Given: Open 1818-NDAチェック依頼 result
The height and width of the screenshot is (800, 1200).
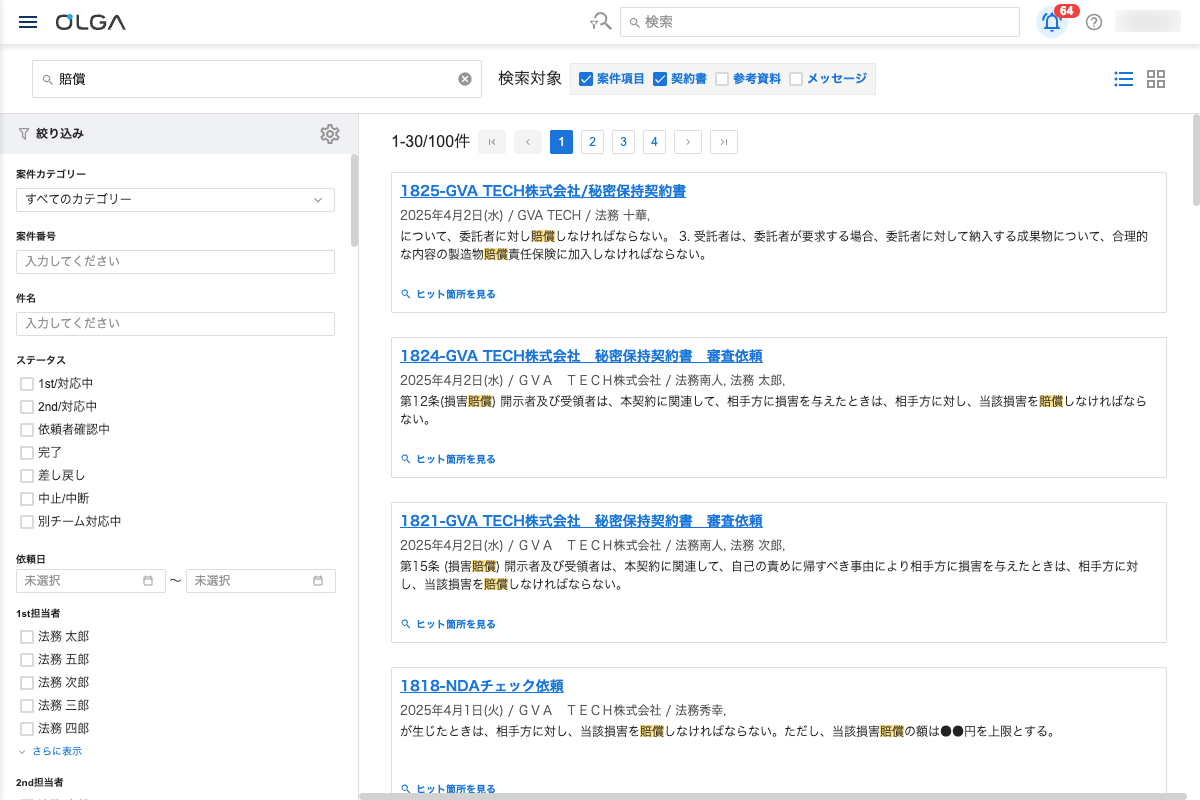Looking at the screenshot, I should click(x=482, y=686).
